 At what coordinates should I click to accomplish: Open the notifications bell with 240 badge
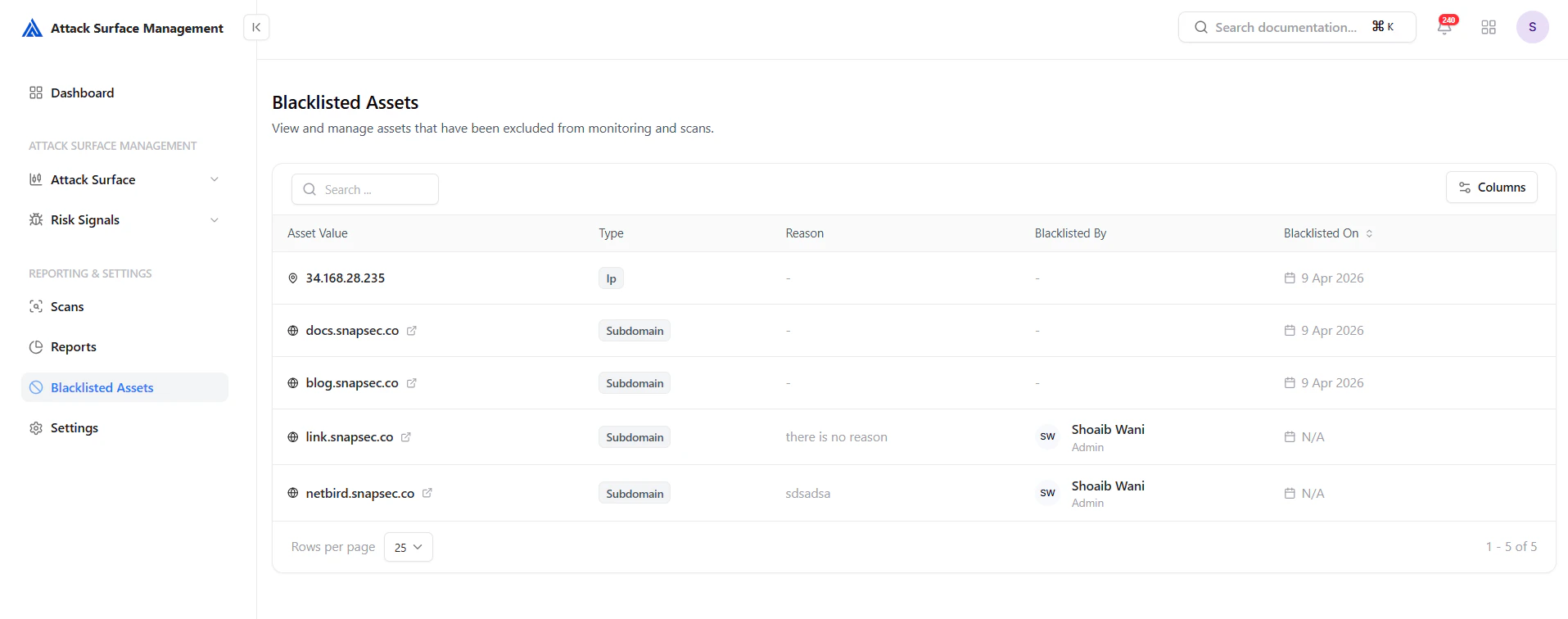pos(1445,26)
